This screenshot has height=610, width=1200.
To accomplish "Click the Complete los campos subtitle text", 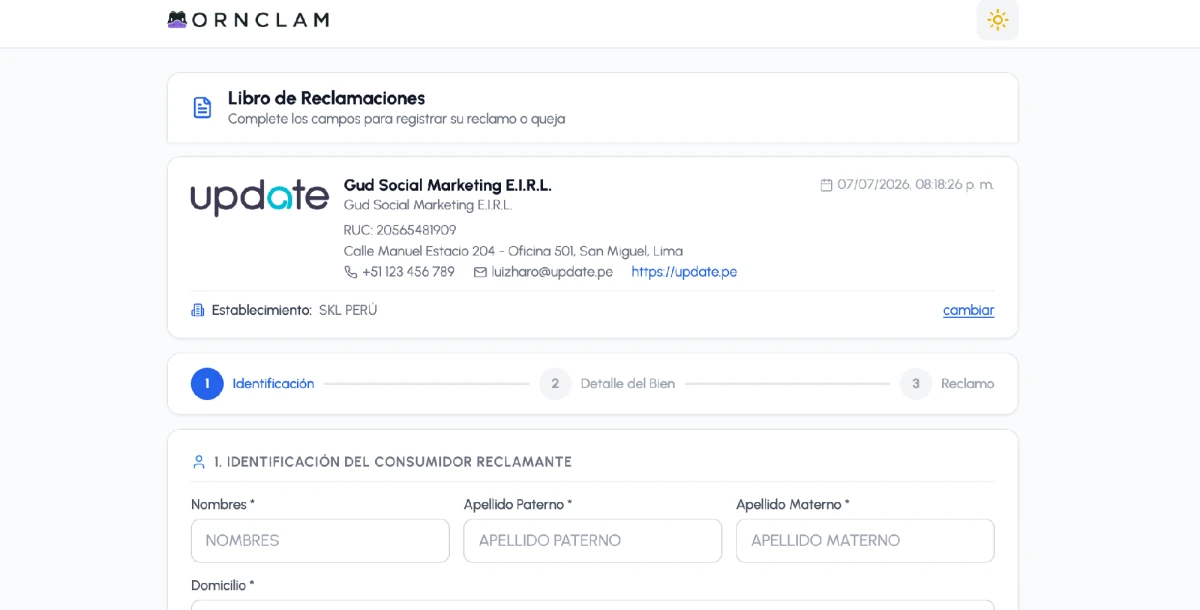I will (396, 119).
